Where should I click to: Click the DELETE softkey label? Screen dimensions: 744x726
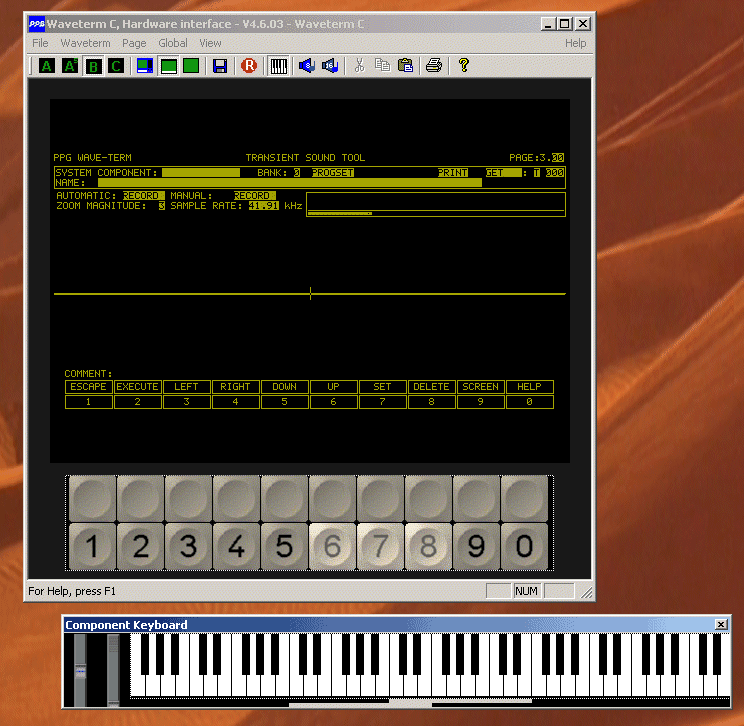[432, 387]
